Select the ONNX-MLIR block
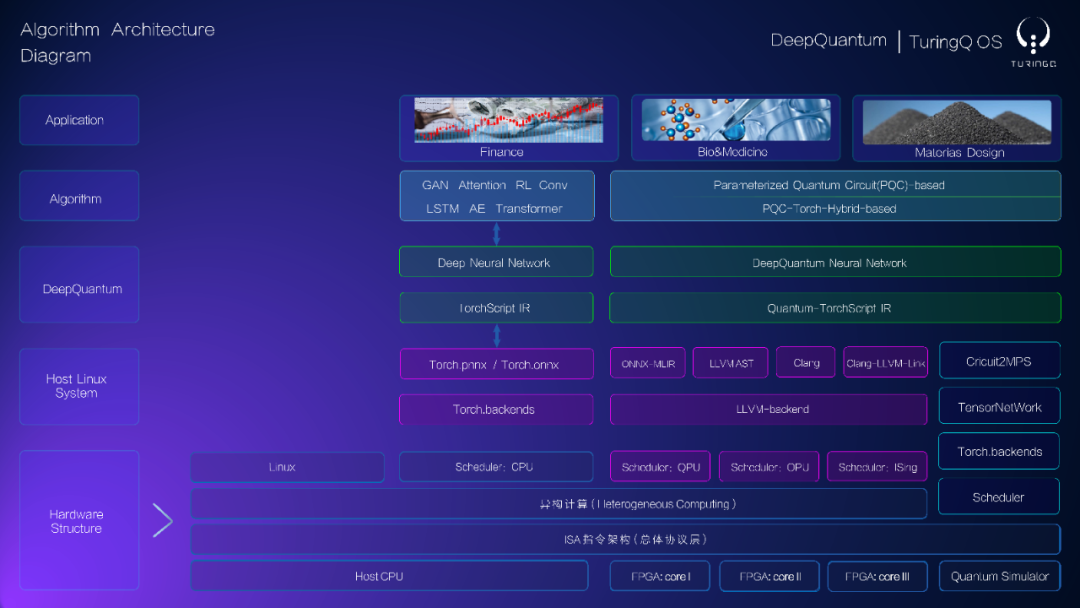Viewport: 1080px width, 608px height. tap(647, 363)
